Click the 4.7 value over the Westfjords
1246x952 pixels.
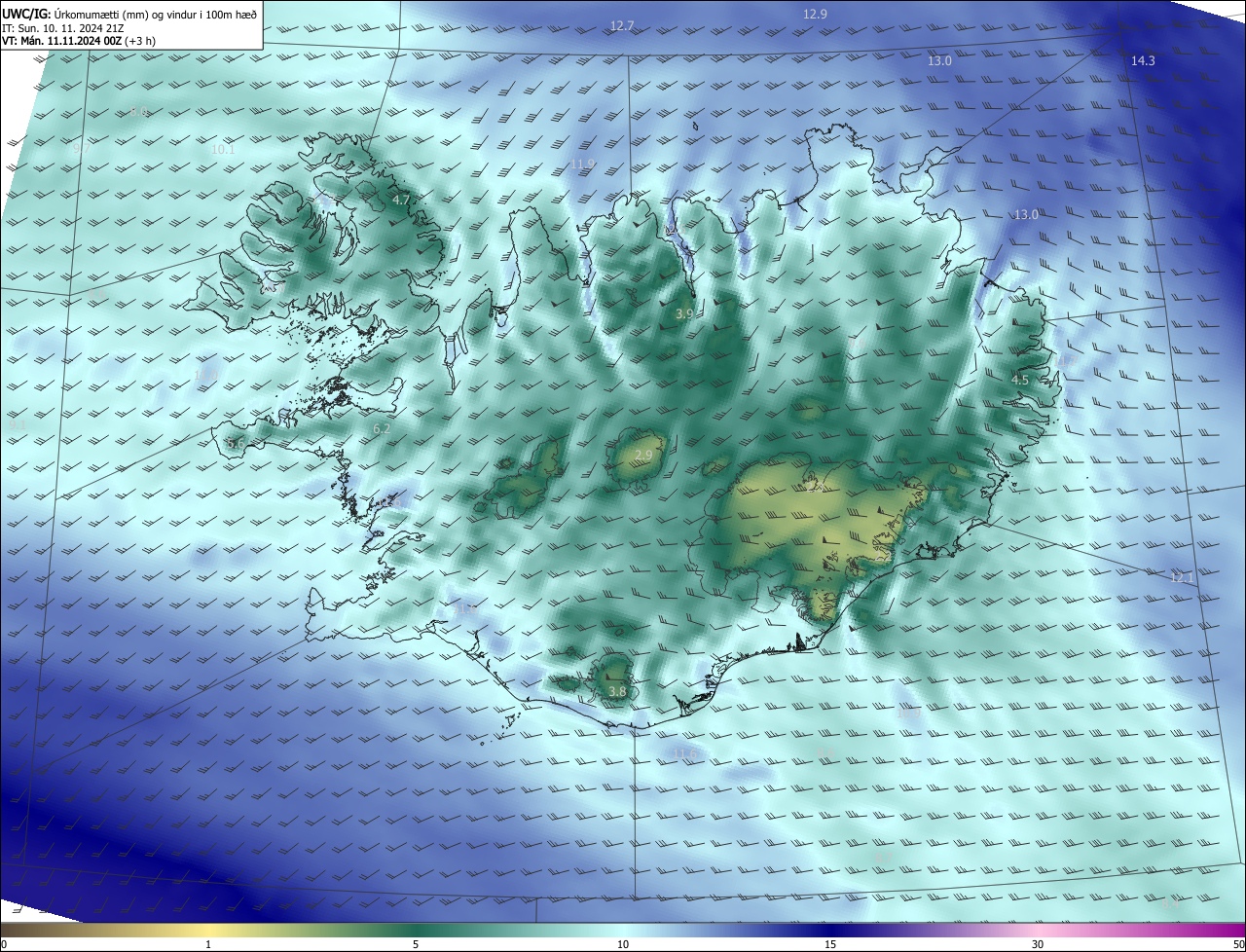401,200
